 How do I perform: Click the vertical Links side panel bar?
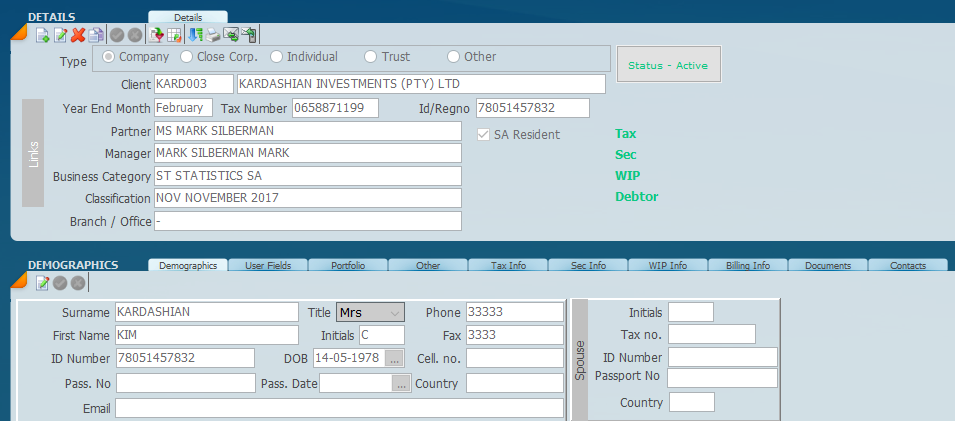coord(33,153)
